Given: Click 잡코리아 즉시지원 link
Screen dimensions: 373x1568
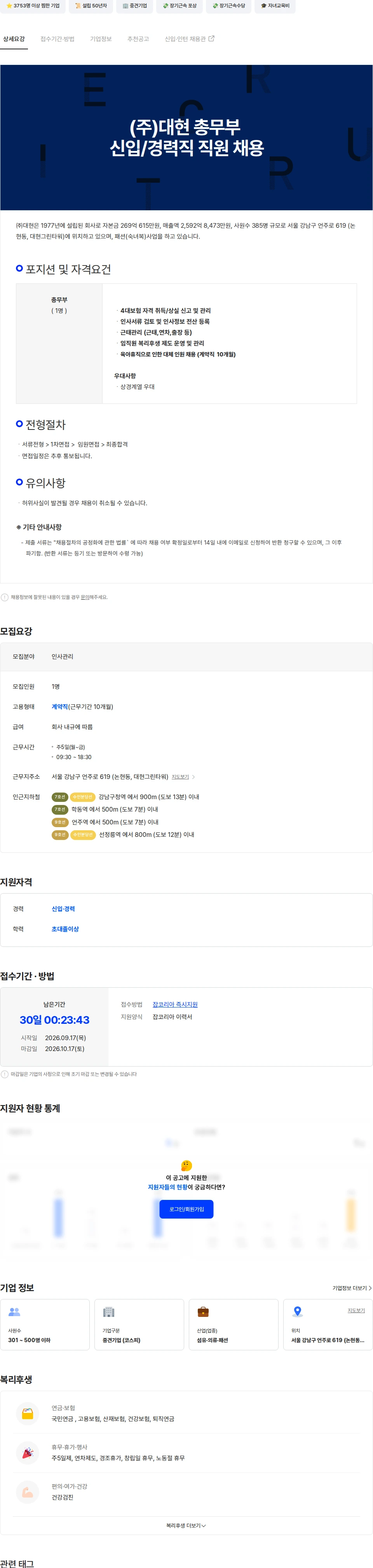Looking at the screenshot, I should pyautogui.click(x=175, y=1004).
